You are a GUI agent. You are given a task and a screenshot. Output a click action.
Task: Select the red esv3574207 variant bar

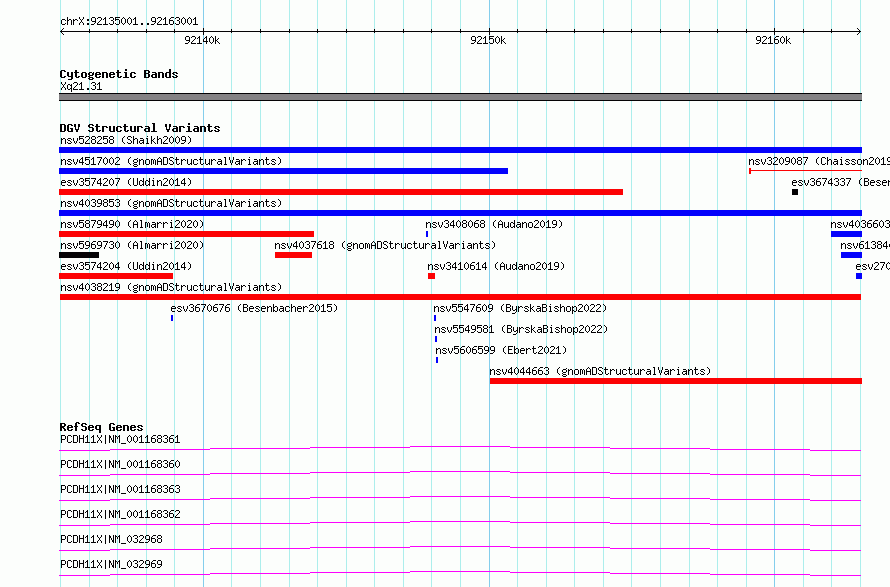pyautogui.click(x=341, y=192)
